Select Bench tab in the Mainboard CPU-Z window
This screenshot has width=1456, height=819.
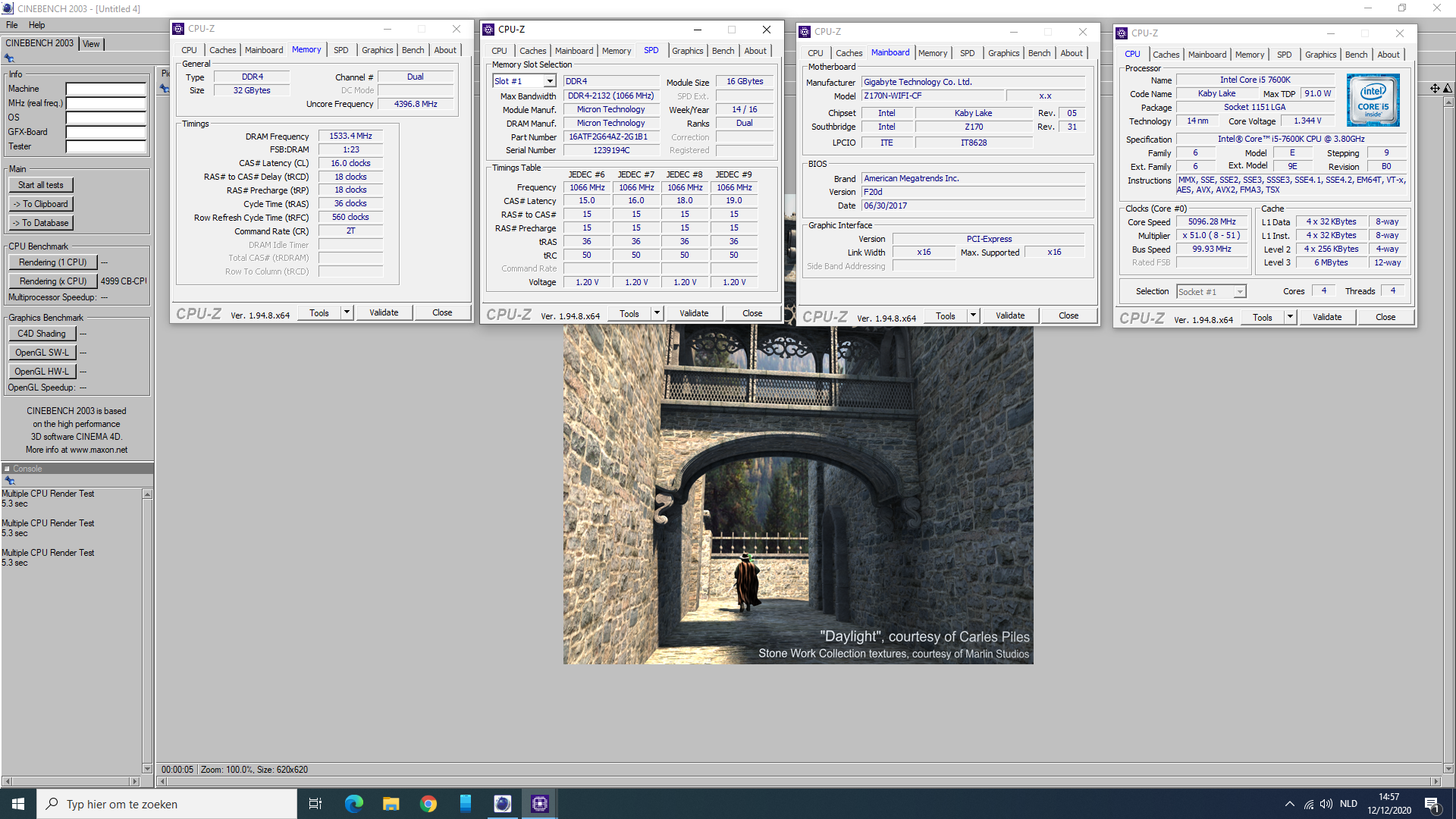(1039, 53)
